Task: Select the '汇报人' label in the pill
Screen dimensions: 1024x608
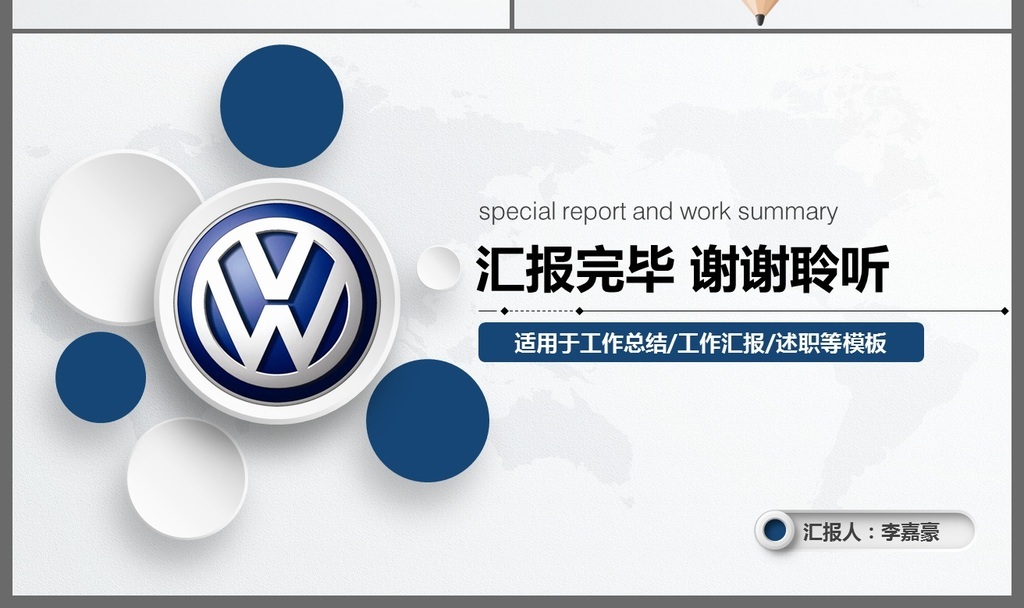Action: [x=832, y=532]
